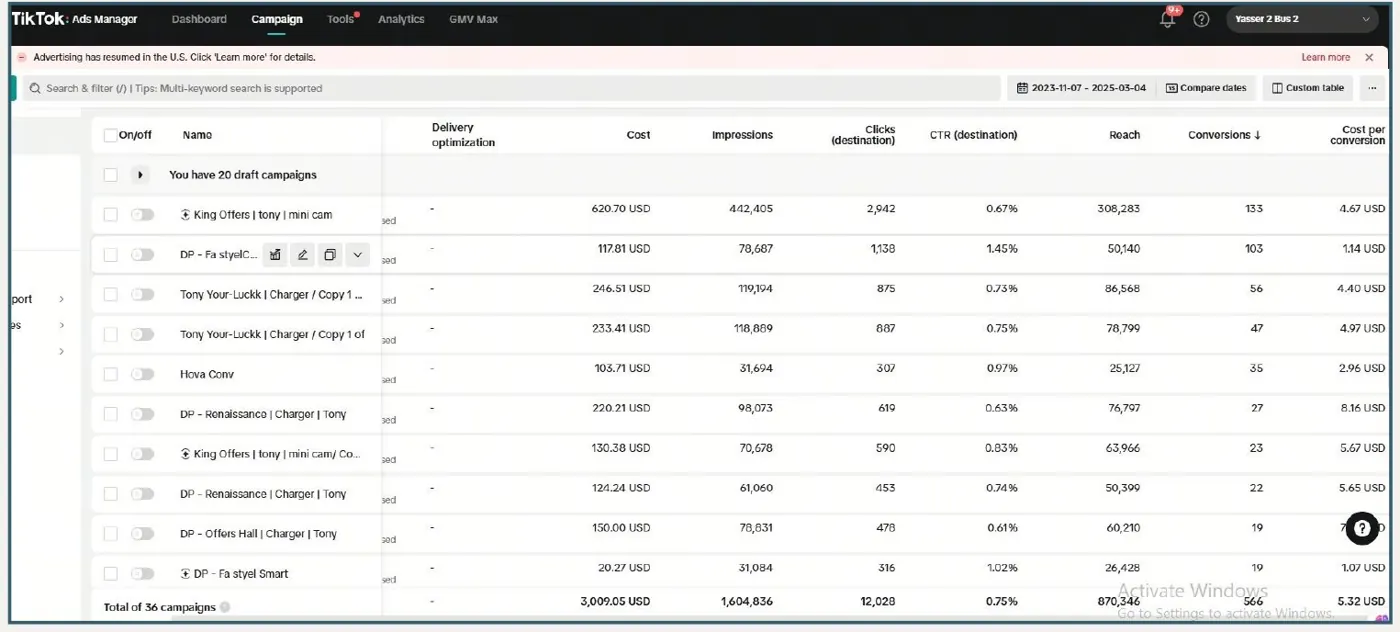The image size is (1400, 632).
Task: Click smart campaign icon beside King Offers mini cam
Action: 185,214
